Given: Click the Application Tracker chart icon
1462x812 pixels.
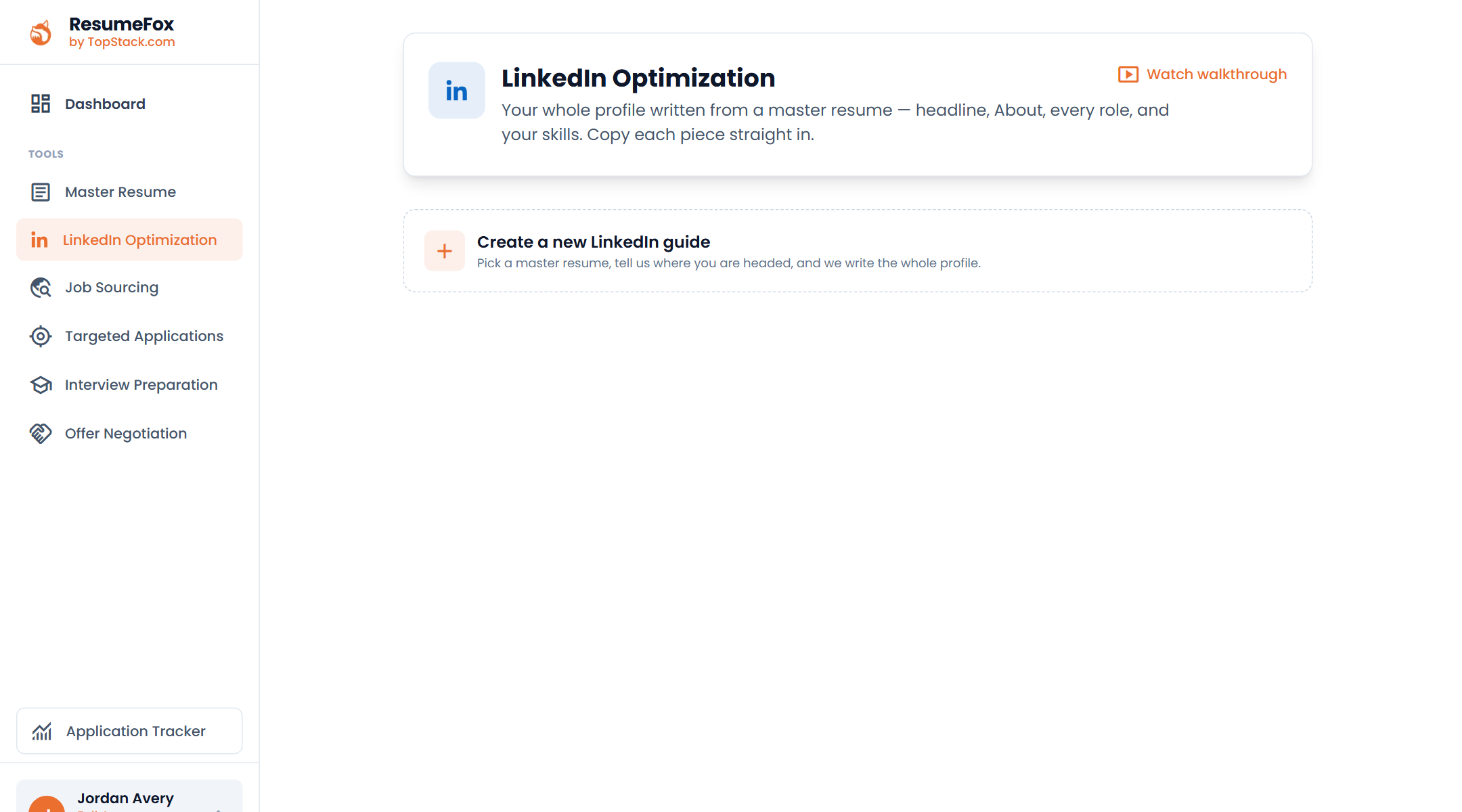Looking at the screenshot, I should click(x=42, y=731).
